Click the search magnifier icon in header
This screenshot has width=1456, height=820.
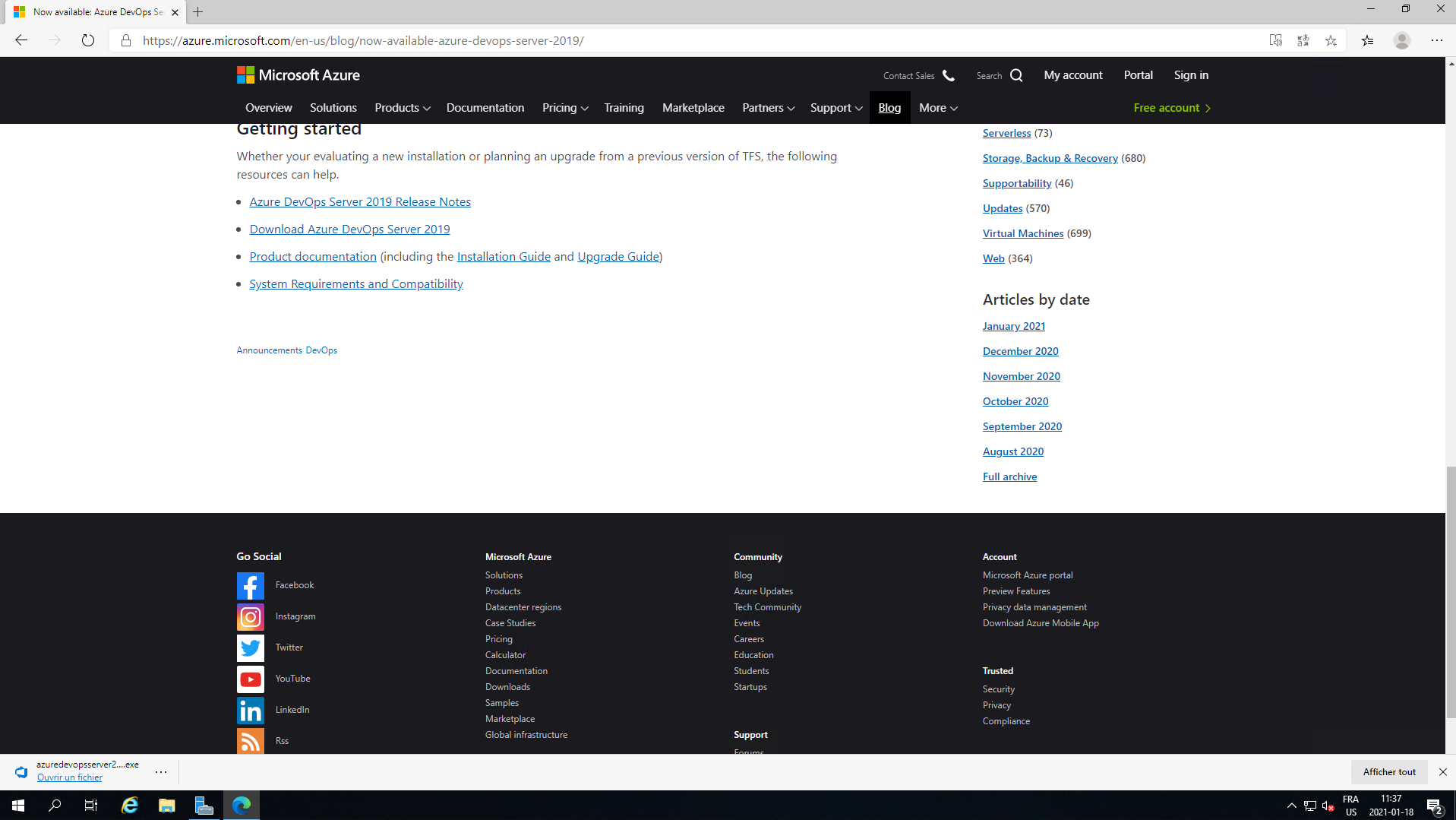1016,75
